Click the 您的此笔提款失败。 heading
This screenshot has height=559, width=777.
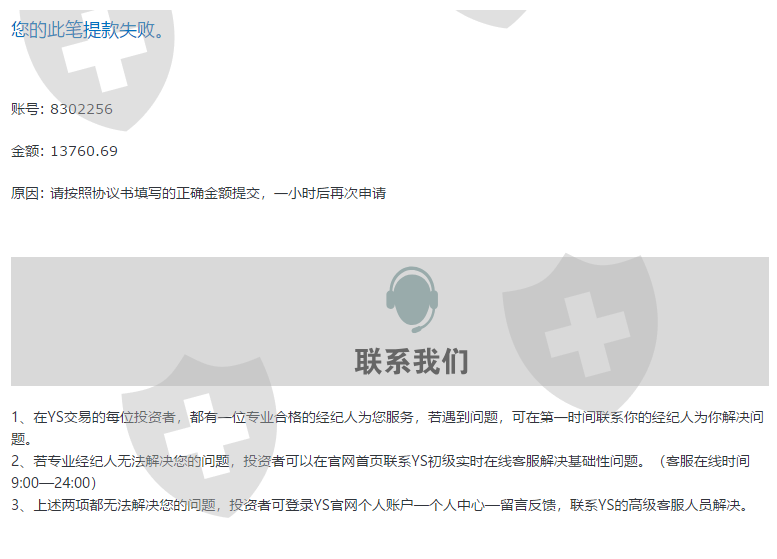tap(88, 30)
